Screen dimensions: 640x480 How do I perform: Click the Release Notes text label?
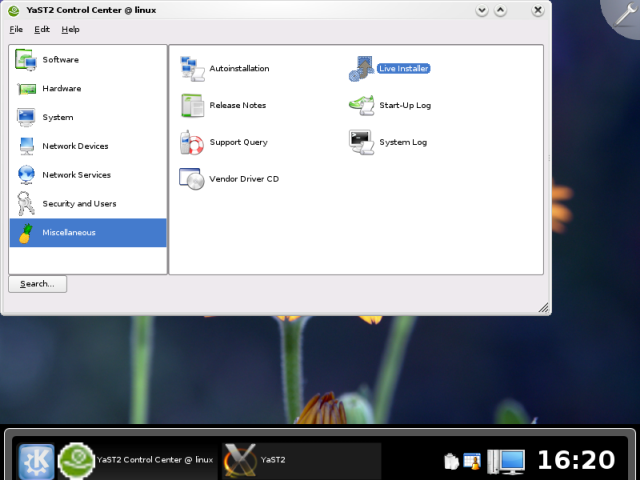[x=238, y=105]
